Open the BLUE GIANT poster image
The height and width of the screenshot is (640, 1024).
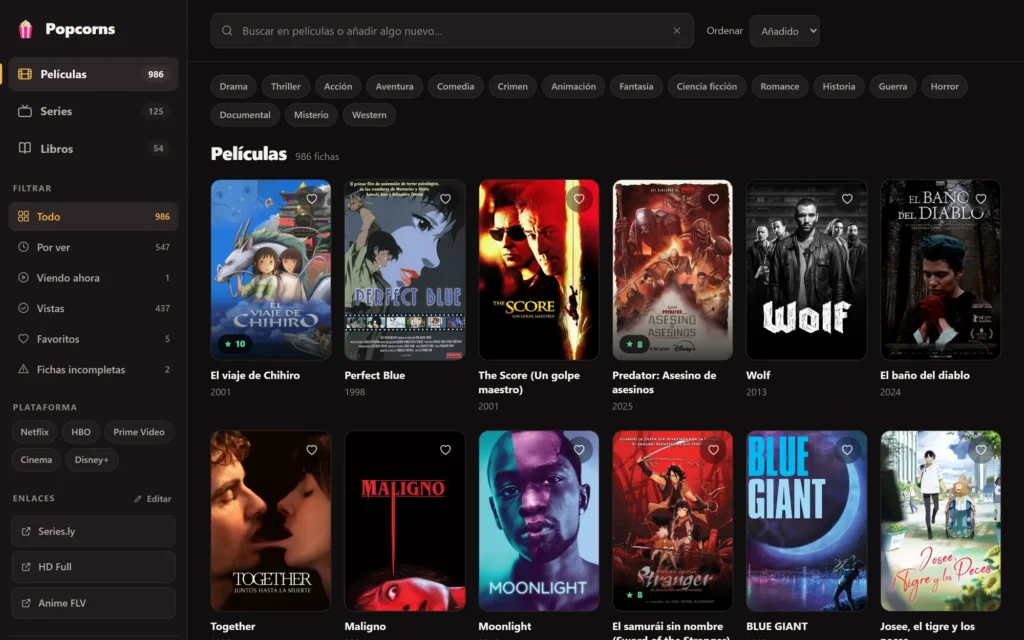click(807, 520)
